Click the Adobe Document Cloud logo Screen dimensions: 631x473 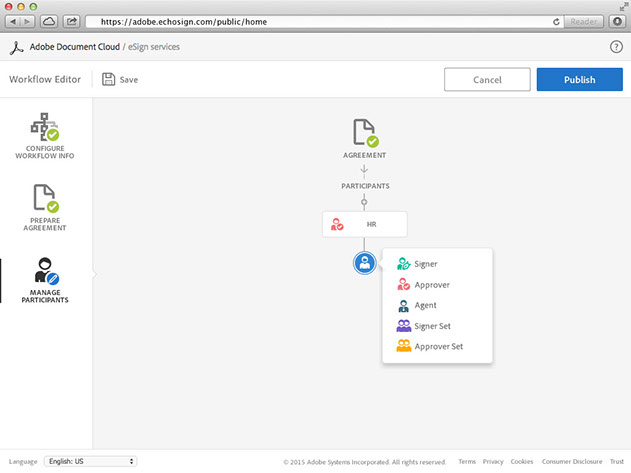[16, 47]
